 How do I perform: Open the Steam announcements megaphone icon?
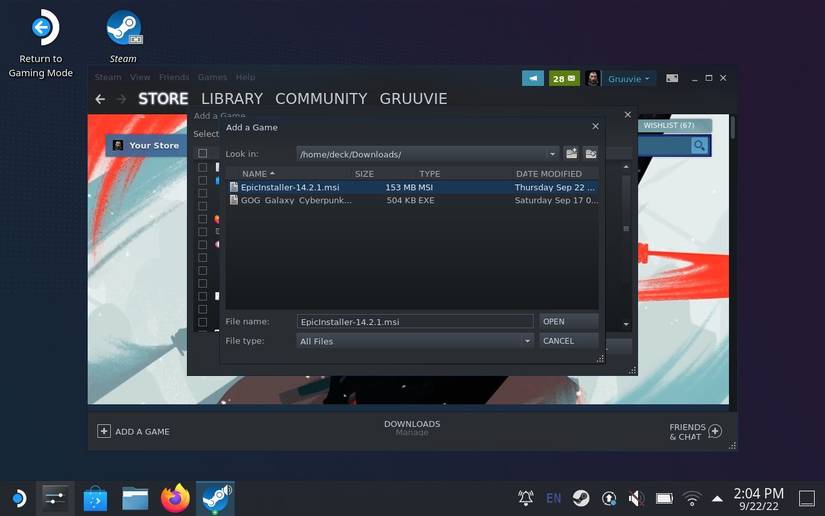click(532, 78)
